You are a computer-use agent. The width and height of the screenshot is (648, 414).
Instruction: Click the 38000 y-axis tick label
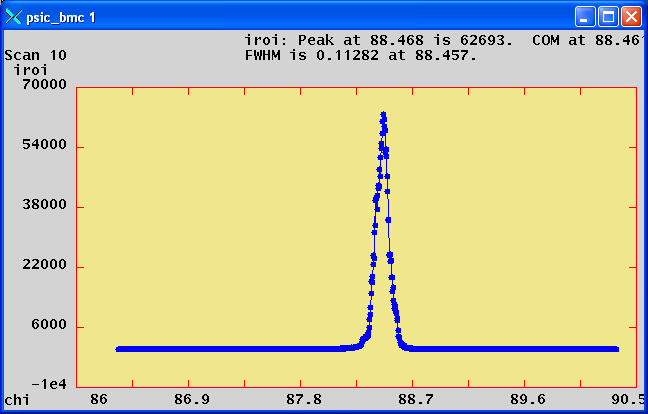click(46, 206)
